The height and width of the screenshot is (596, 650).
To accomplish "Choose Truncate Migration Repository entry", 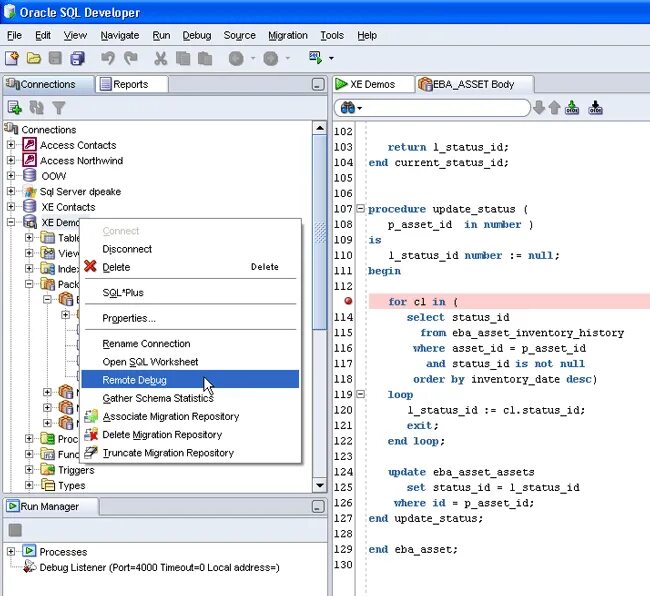I will pos(190,453).
